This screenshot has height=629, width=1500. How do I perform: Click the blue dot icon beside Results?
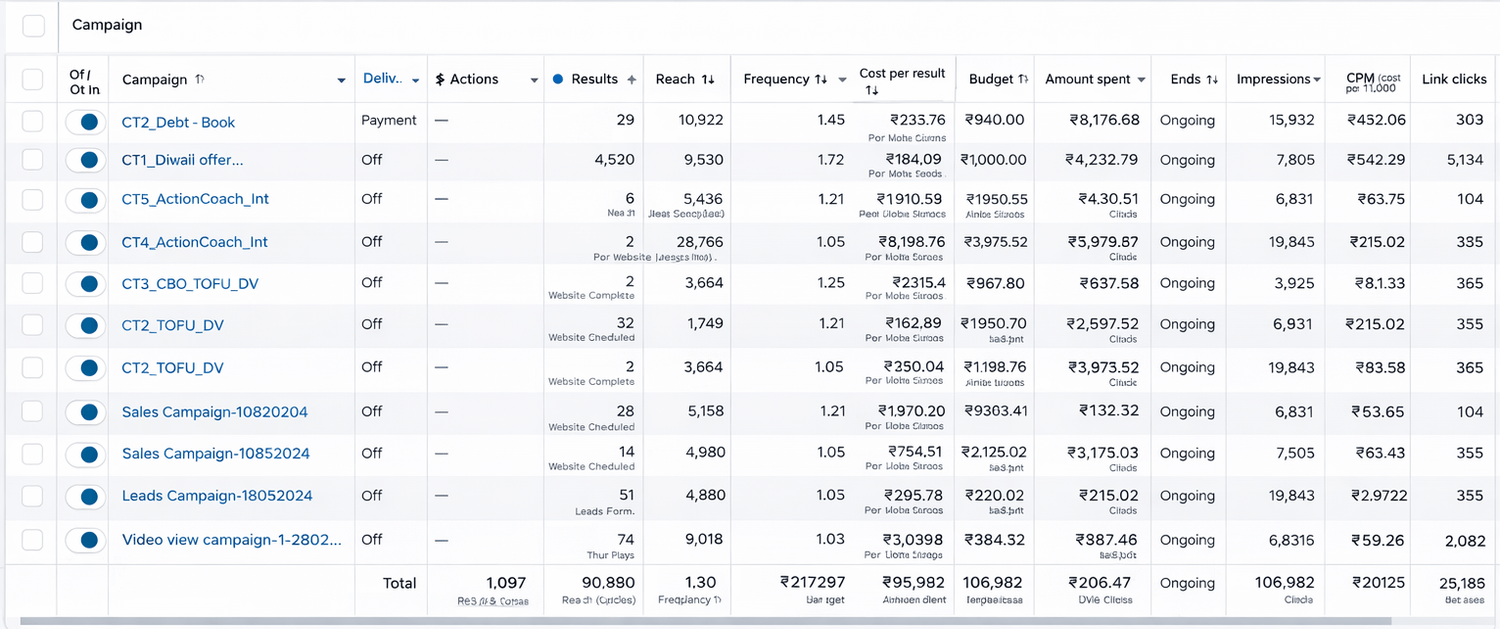click(x=558, y=79)
